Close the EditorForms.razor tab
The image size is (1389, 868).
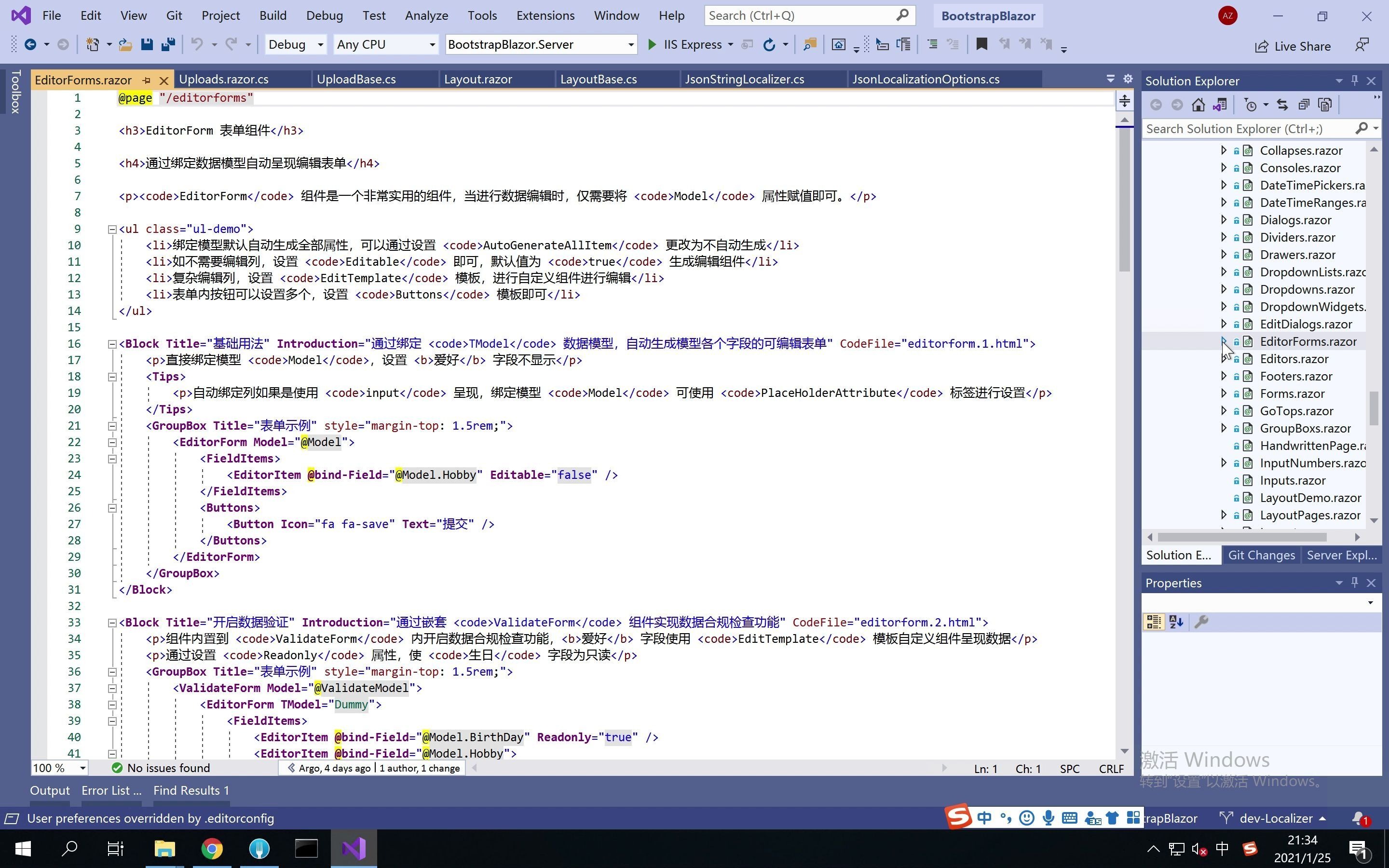tap(163, 81)
